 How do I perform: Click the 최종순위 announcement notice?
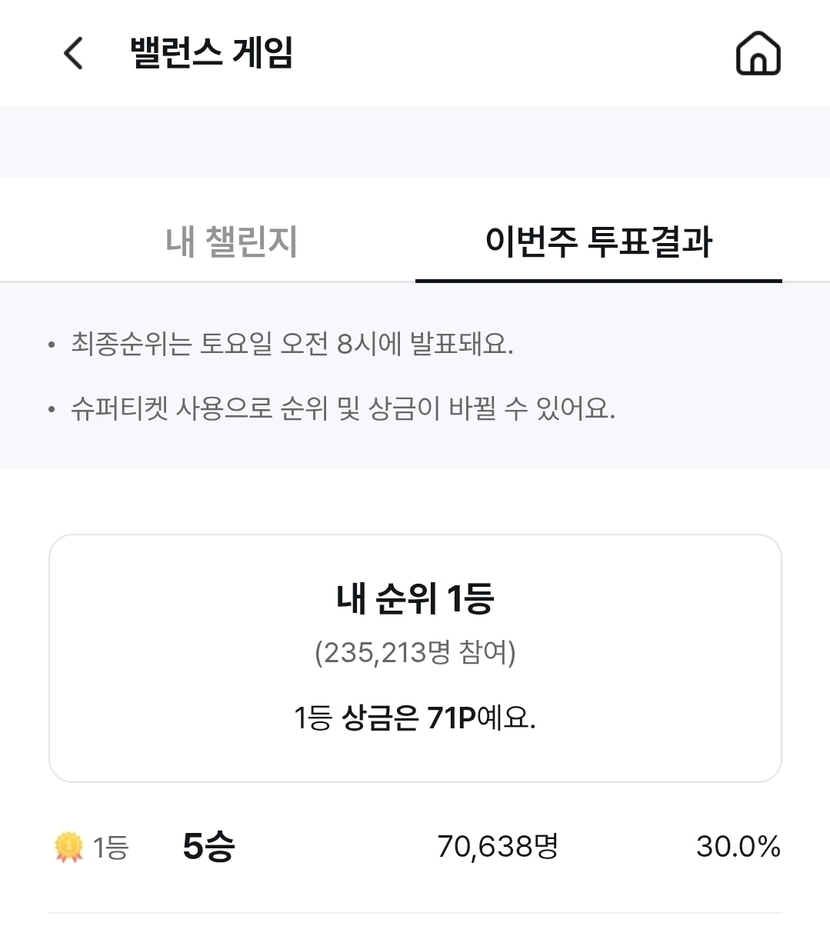tap(292, 346)
